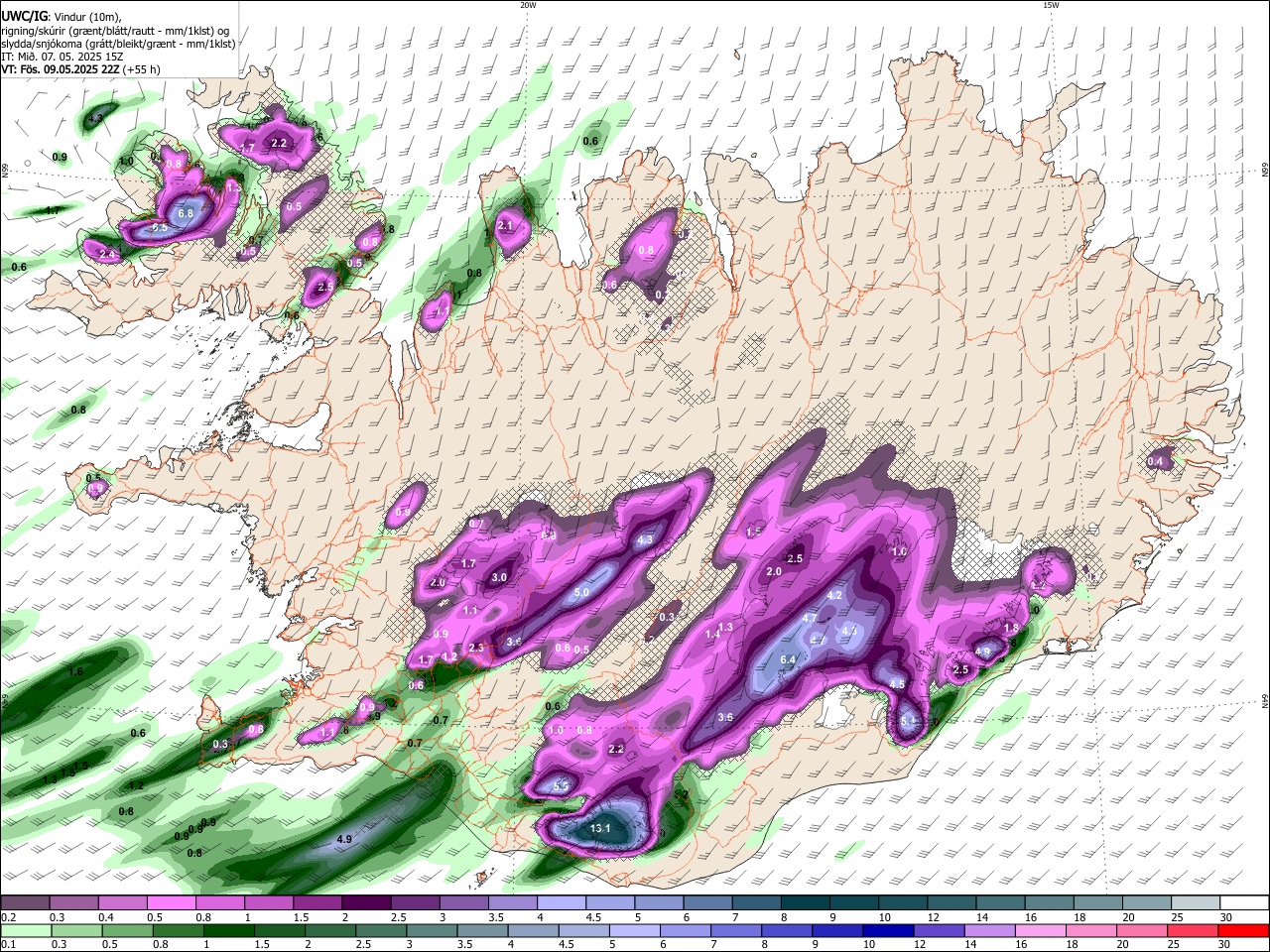Click the 6.4 value over the glacier
The image size is (1270, 952).
tap(789, 660)
